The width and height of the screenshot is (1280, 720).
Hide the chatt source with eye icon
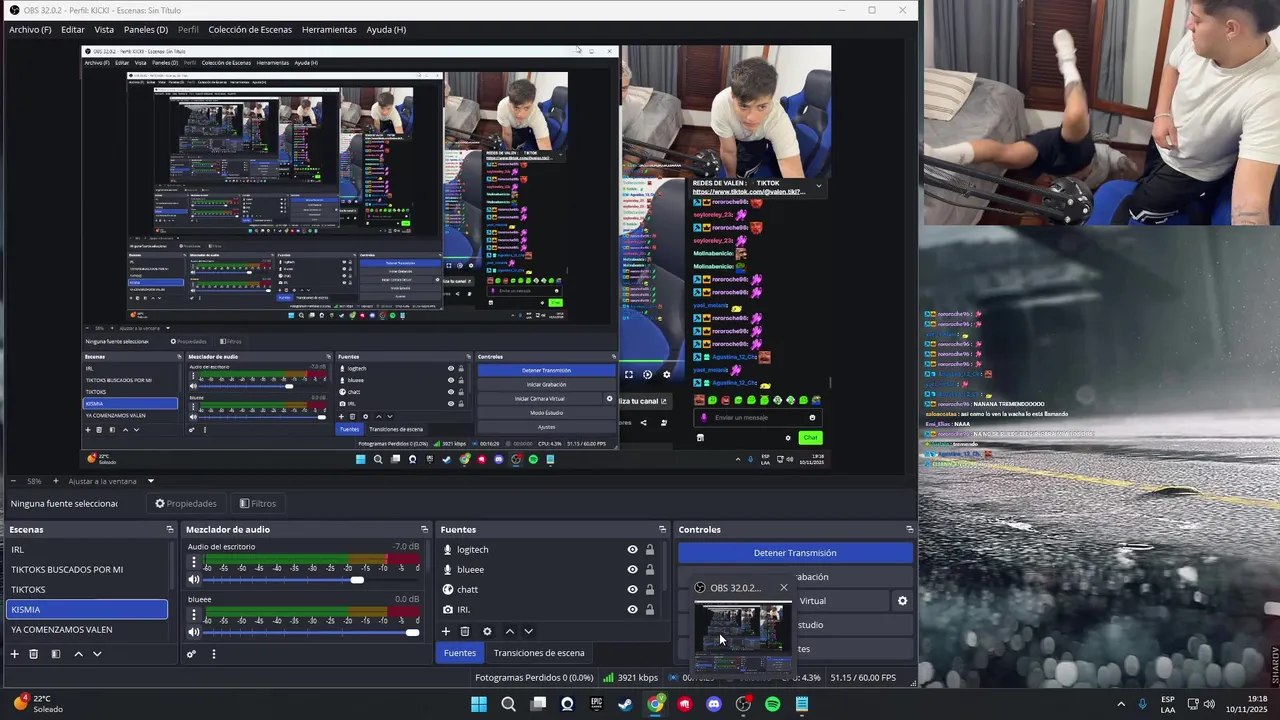[632, 589]
